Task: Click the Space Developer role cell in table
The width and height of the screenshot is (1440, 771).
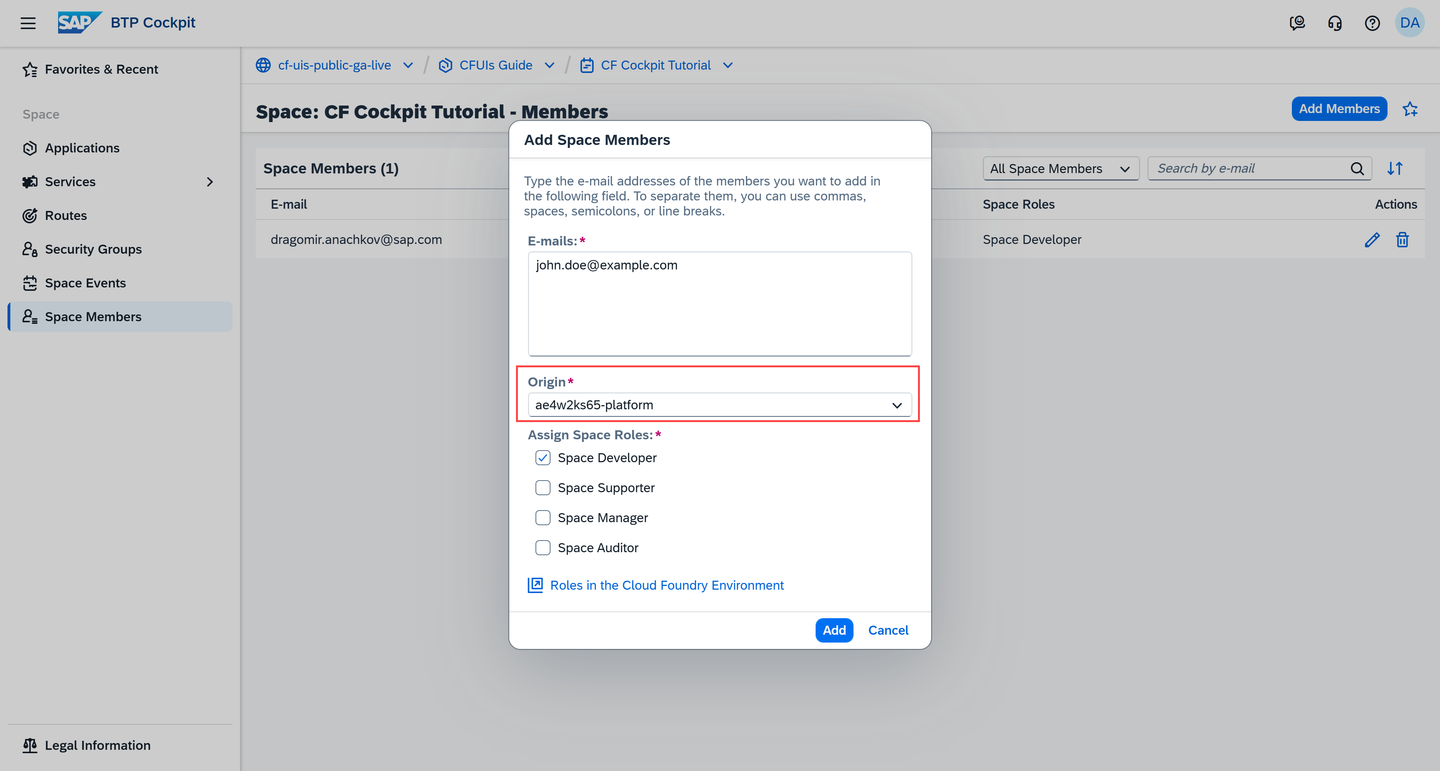Action: tap(1032, 240)
